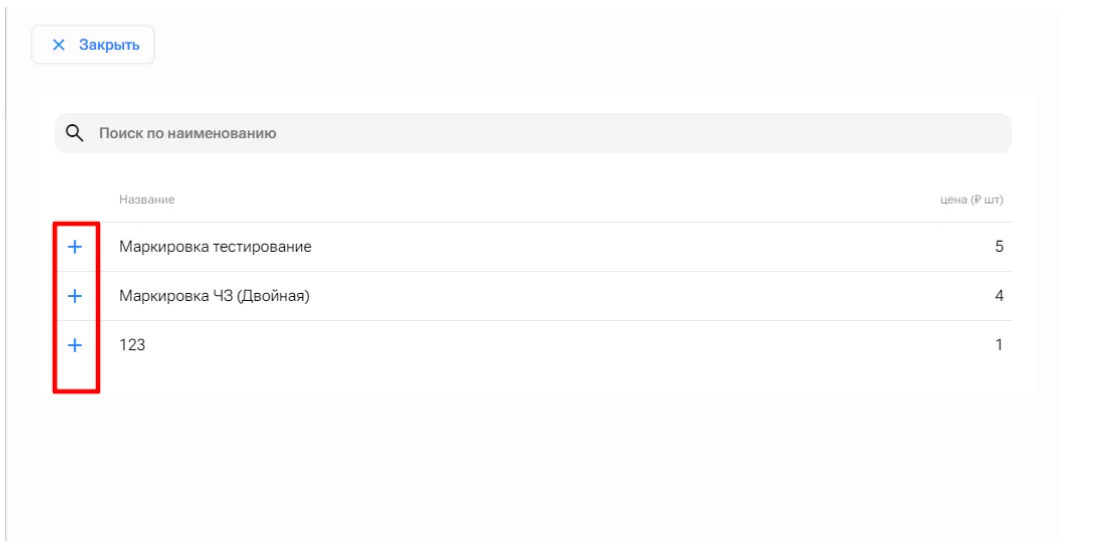The width and height of the screenshot is (1117, 541).
Task: Click the magnifier icon in the search bar
Action: click(74, 133)
